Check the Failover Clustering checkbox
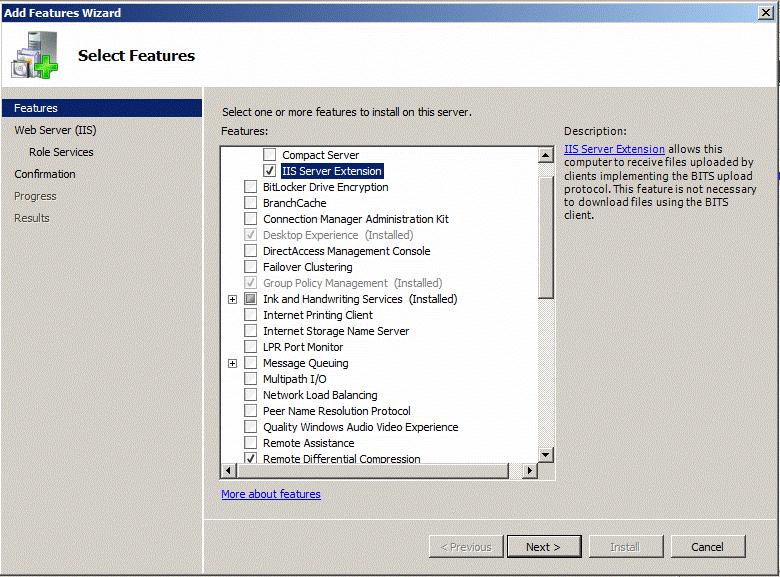The width and height of the screenshot is (780, 577). [x=250, y=267]
